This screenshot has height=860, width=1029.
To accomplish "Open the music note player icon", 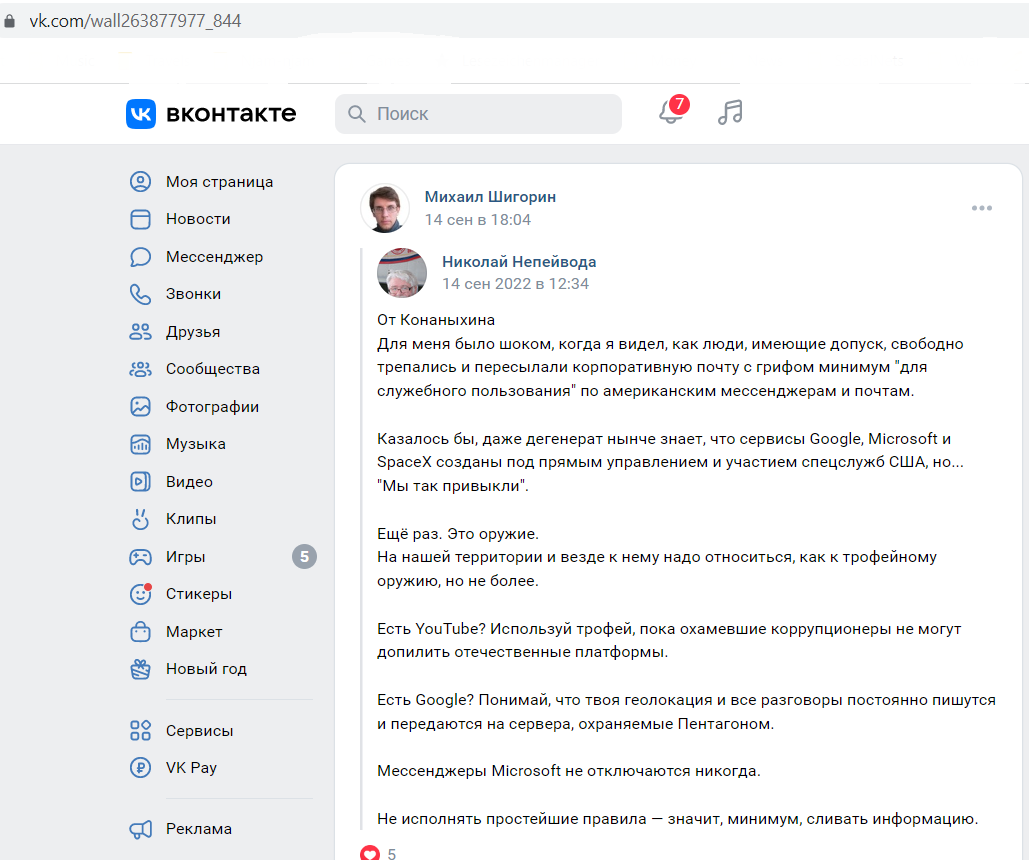I will coord(730,112).
